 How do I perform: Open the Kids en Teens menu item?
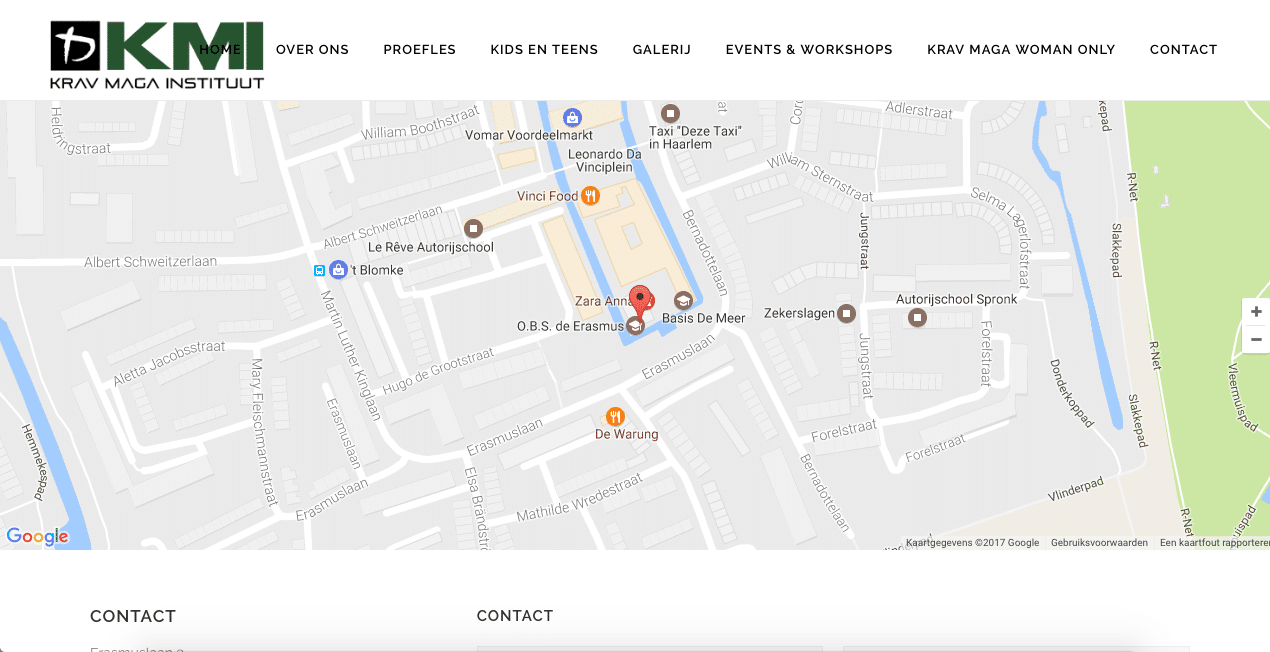[x=544, y=50]
